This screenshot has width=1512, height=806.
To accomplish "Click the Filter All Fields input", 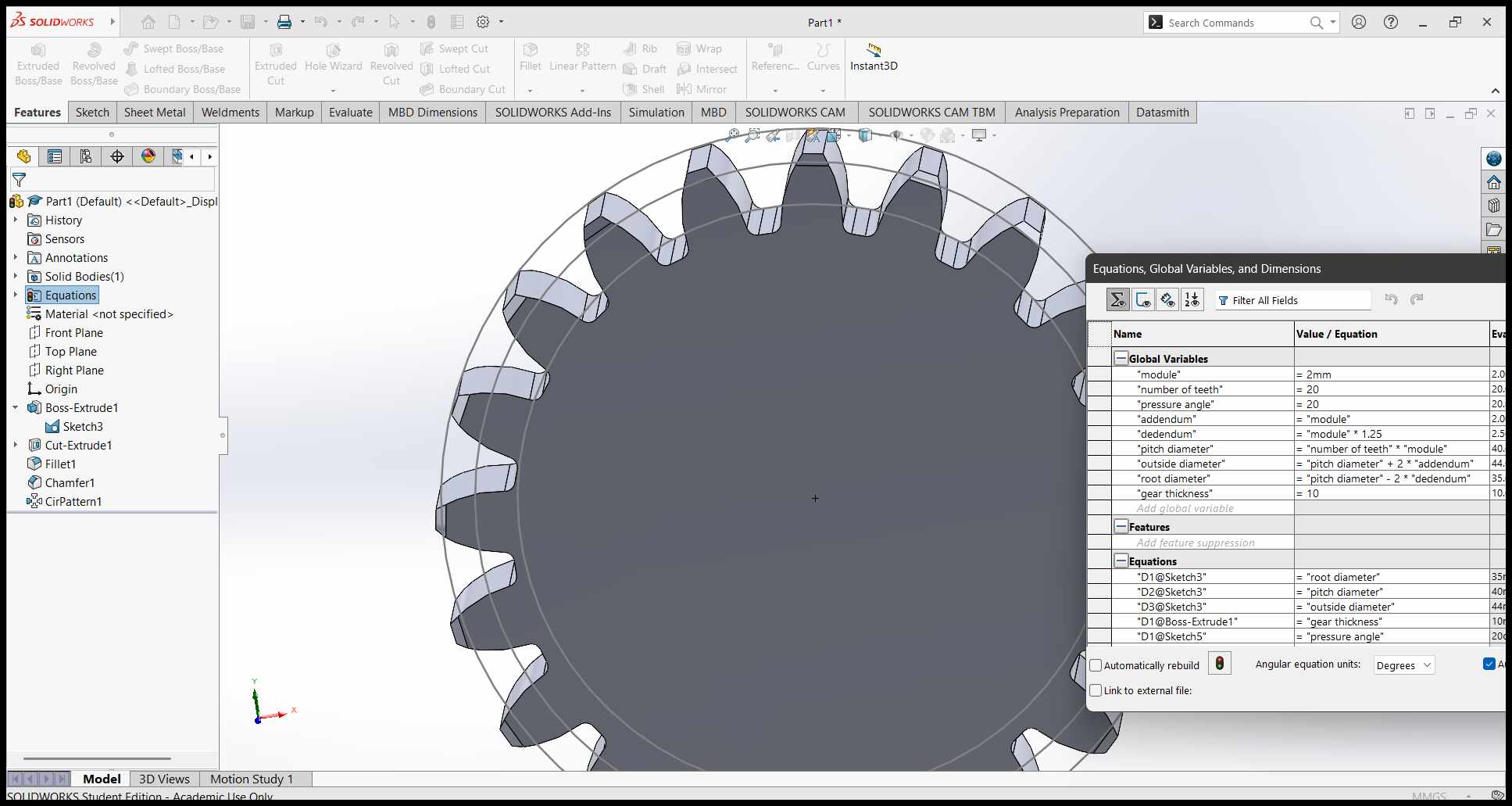I will (x=1293, y=300).
